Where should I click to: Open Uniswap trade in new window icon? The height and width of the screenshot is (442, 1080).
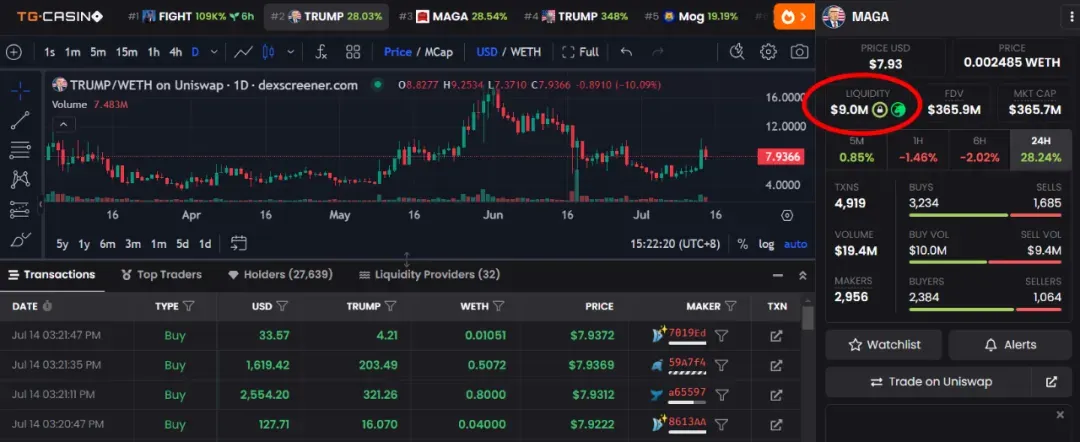(1051, 381)
